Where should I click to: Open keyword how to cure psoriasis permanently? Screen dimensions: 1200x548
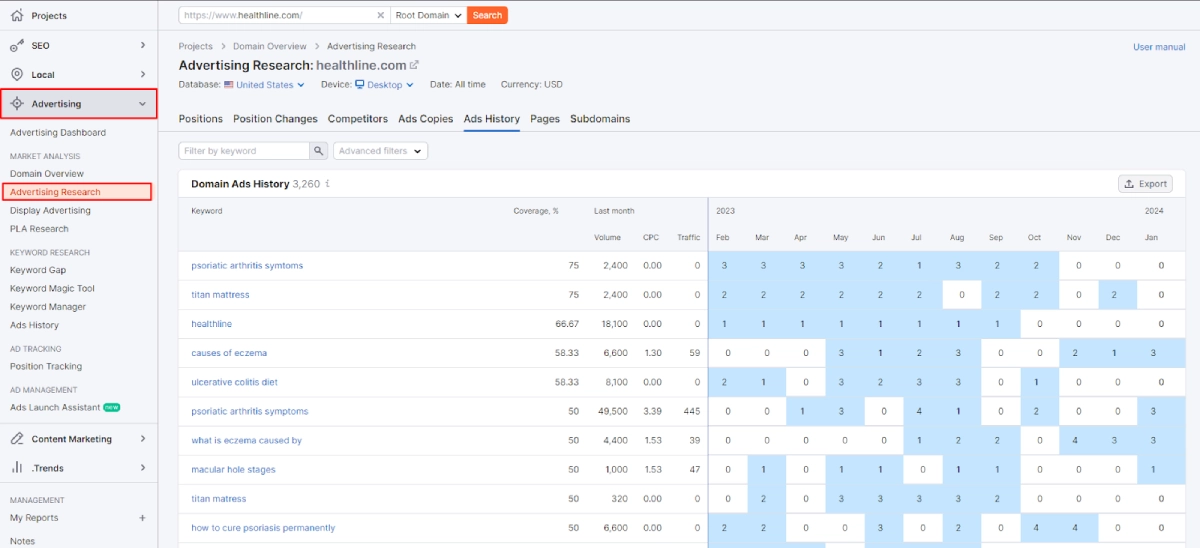[264, 527]
